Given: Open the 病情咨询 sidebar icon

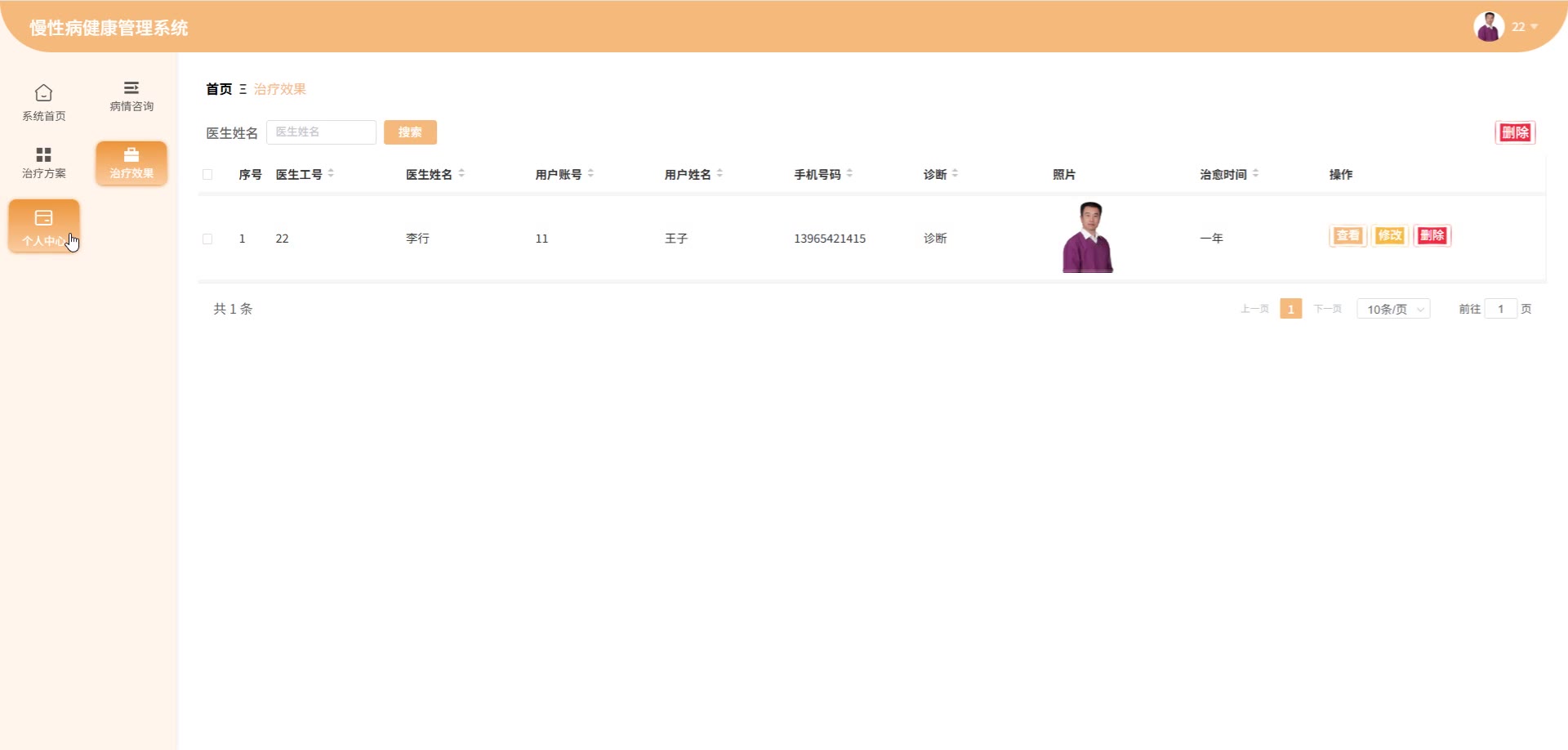Looking at the screenshot, I should coord(131,88).
